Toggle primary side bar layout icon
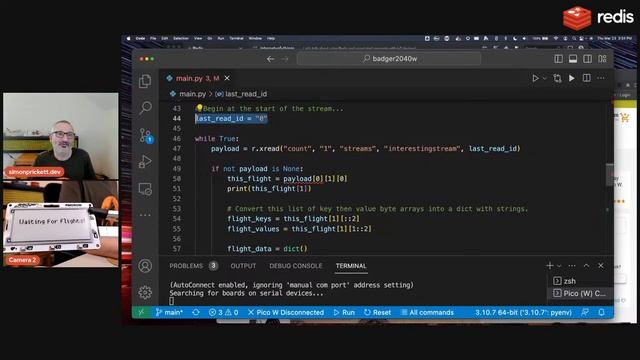The width and height of the screenshot is (640, 360). 558,59
